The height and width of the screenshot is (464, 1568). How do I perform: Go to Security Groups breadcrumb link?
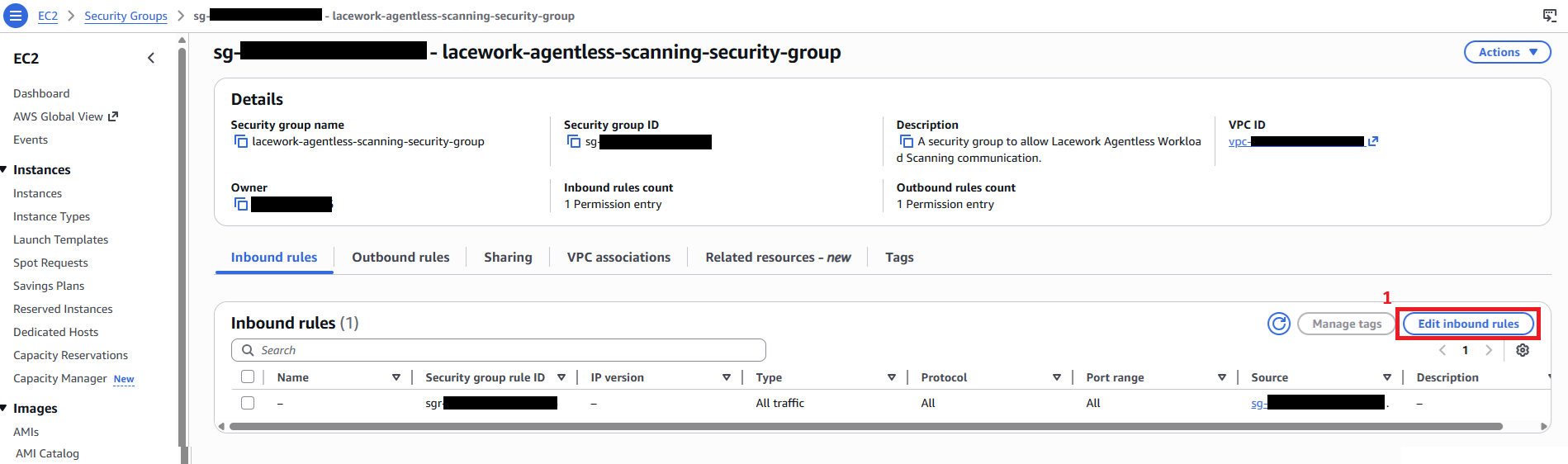(x=126, y=16)
